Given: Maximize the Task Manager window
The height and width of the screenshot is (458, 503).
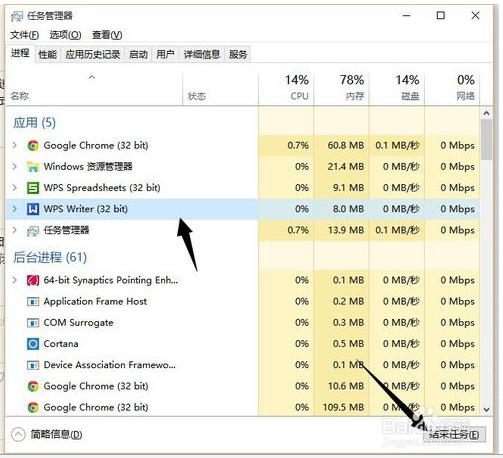Looking at the screenshot, I should (441, 16).
